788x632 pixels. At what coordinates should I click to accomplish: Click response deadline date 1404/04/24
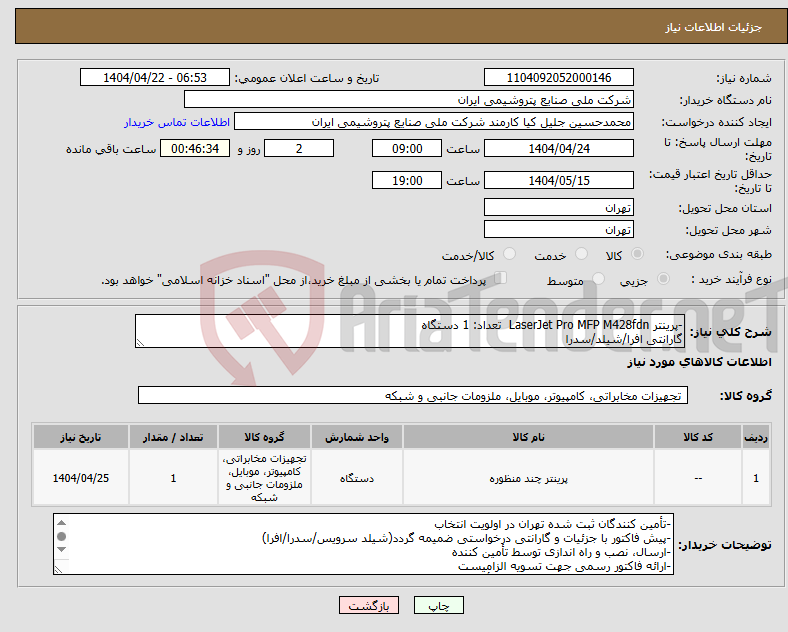click(x=559, y=149)
